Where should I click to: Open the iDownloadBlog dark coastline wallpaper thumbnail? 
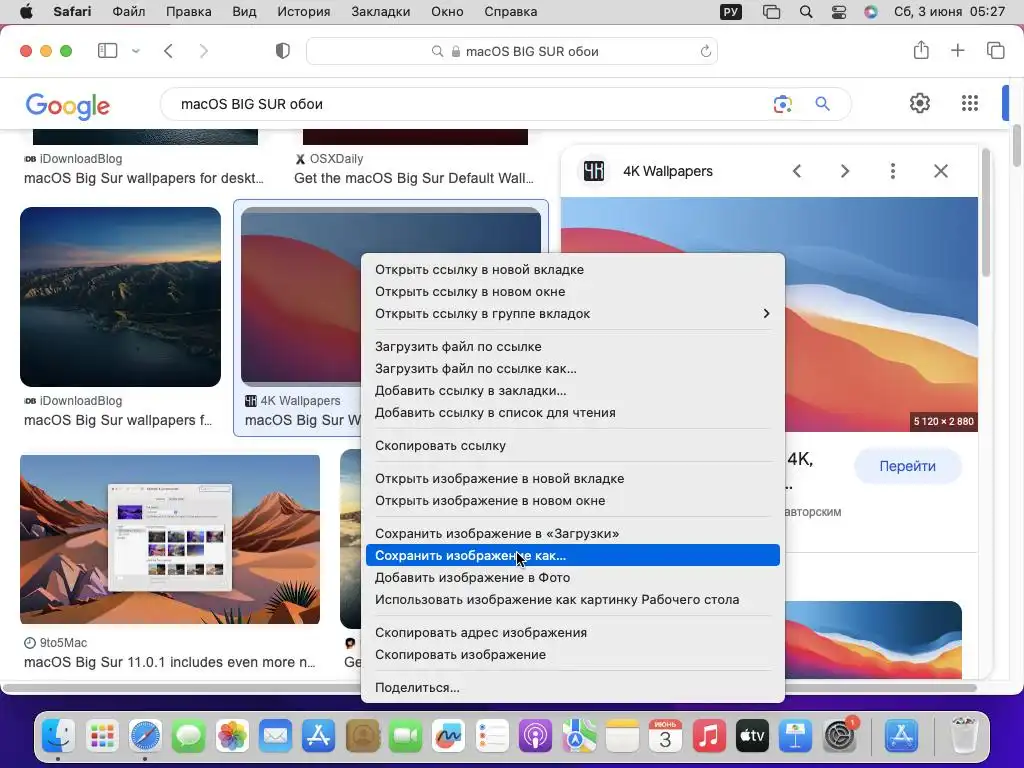(120, 297)
